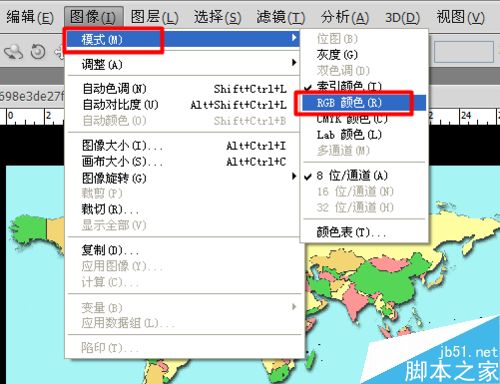The image size is (500, 384).
Task: Open the 3D(D) menu
Action: click(x=402, y=17)
